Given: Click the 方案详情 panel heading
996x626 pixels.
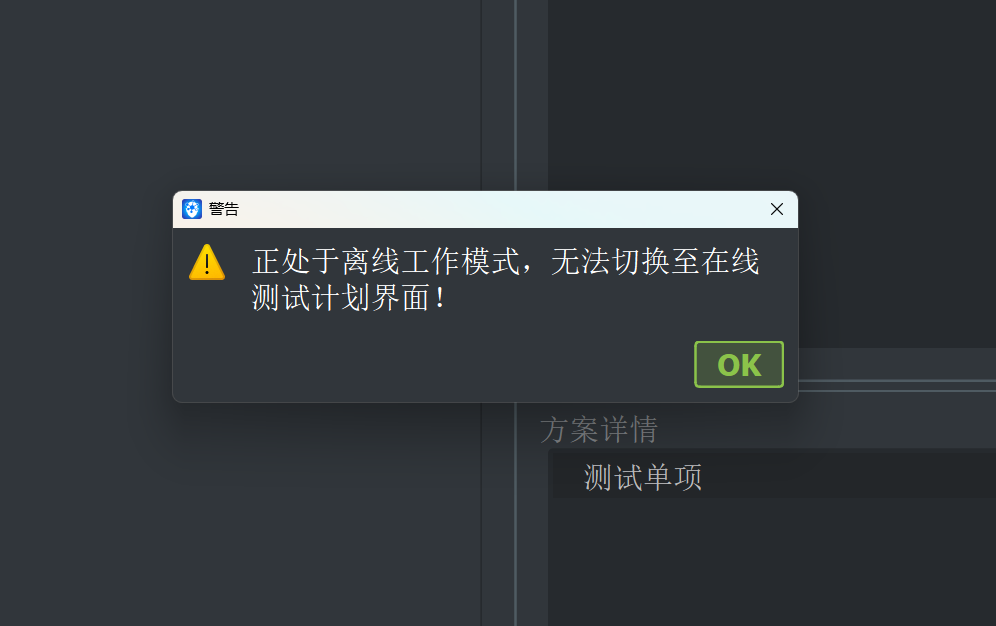Looking at the screenshot, I should 599,430.
